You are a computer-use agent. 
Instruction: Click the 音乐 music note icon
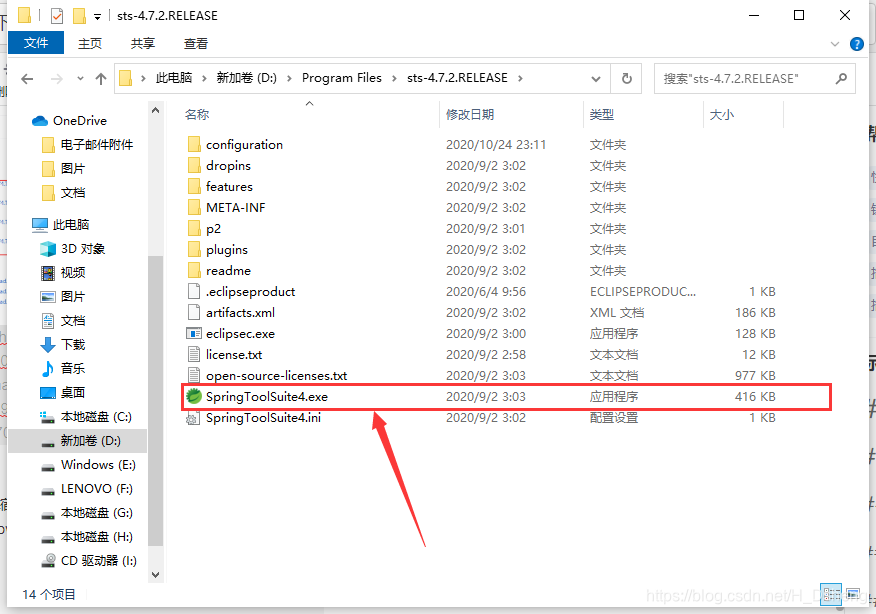pyautogui.click(x=48, y=369)
